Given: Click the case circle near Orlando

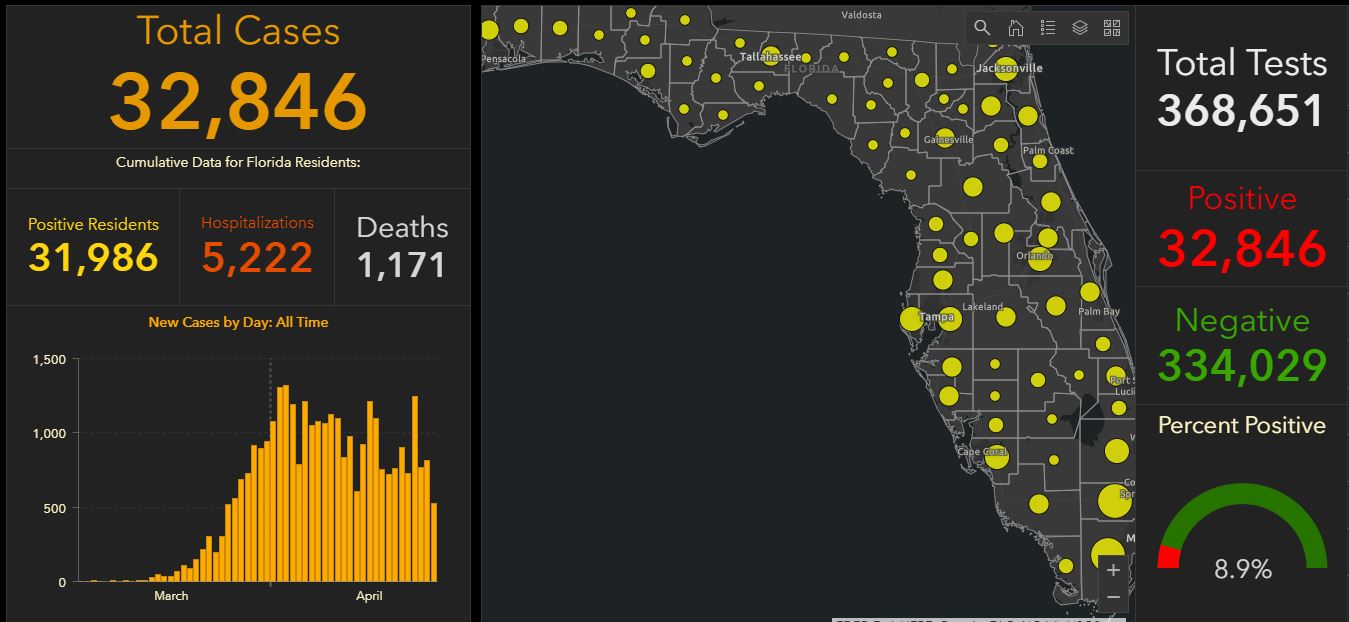Looking at the screenshot, I should [x=1040, y=258].
